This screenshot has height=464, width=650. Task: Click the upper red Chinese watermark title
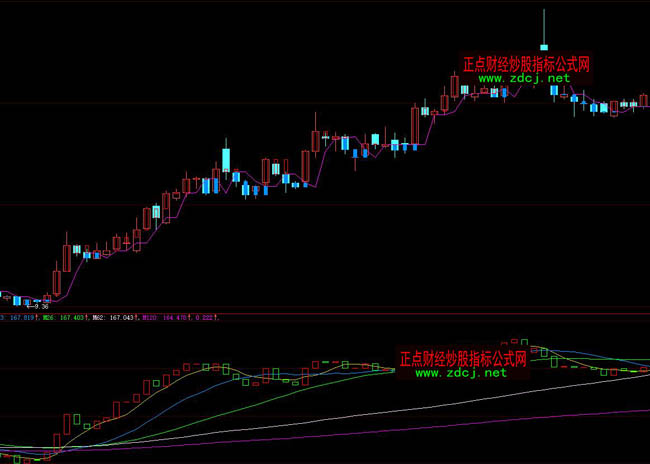click(526, 63)
